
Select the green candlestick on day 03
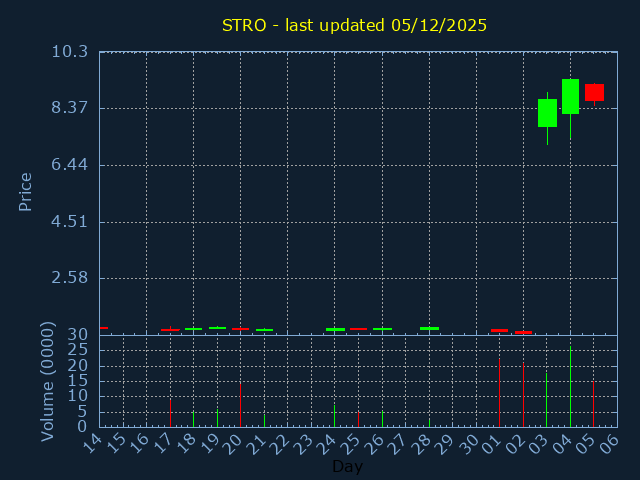tap(547, 113)
